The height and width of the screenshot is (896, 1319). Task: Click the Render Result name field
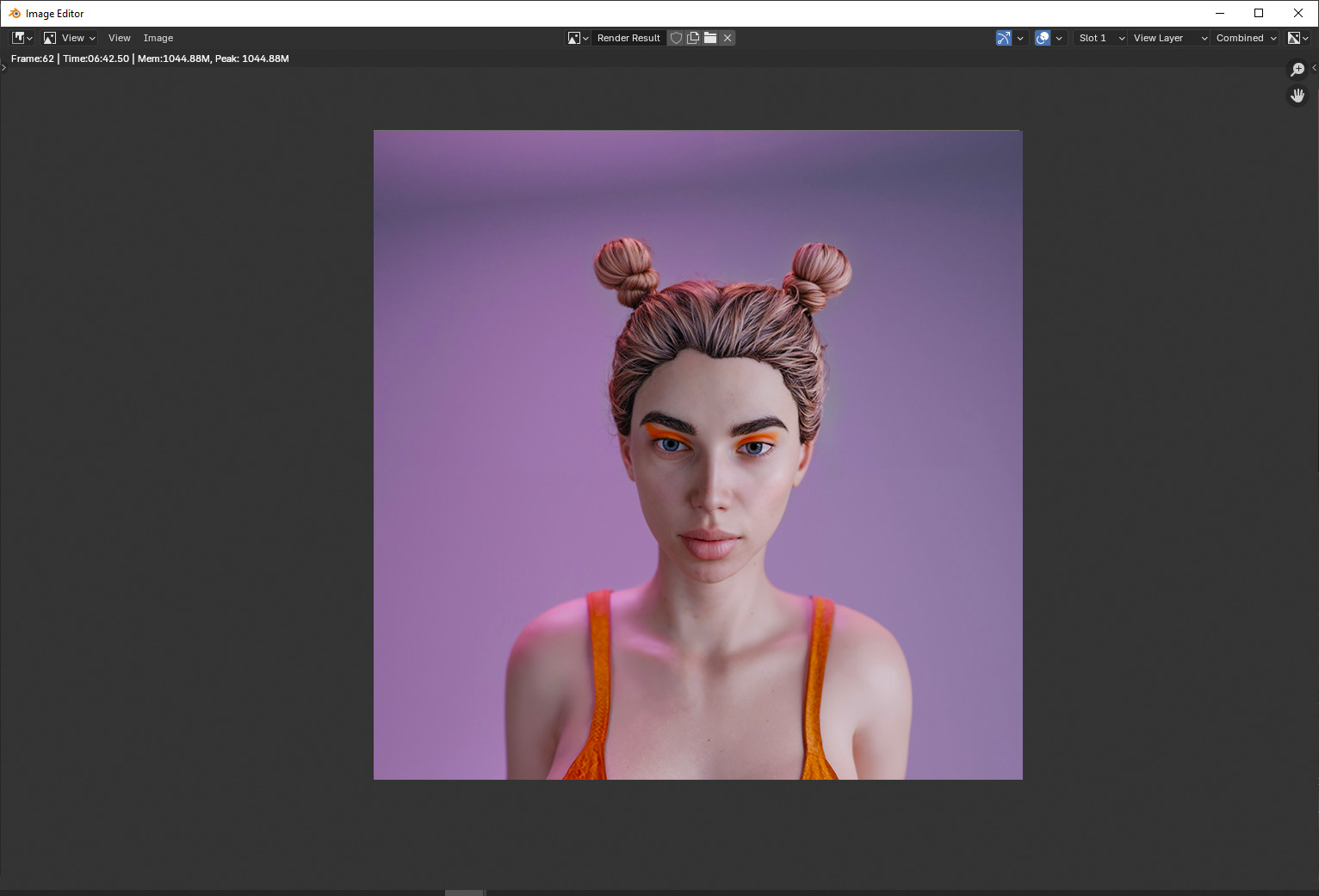coord(629,38)
